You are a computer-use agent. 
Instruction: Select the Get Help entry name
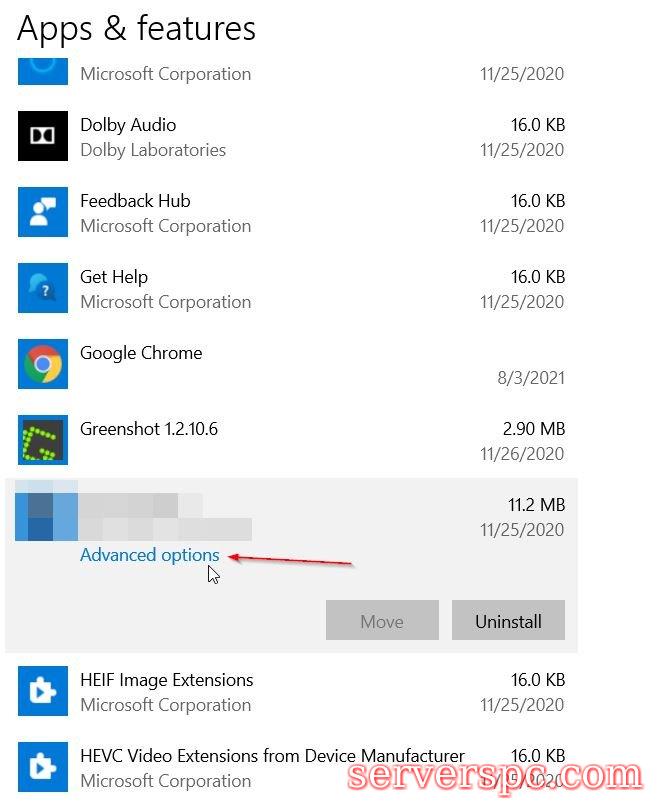114,277
